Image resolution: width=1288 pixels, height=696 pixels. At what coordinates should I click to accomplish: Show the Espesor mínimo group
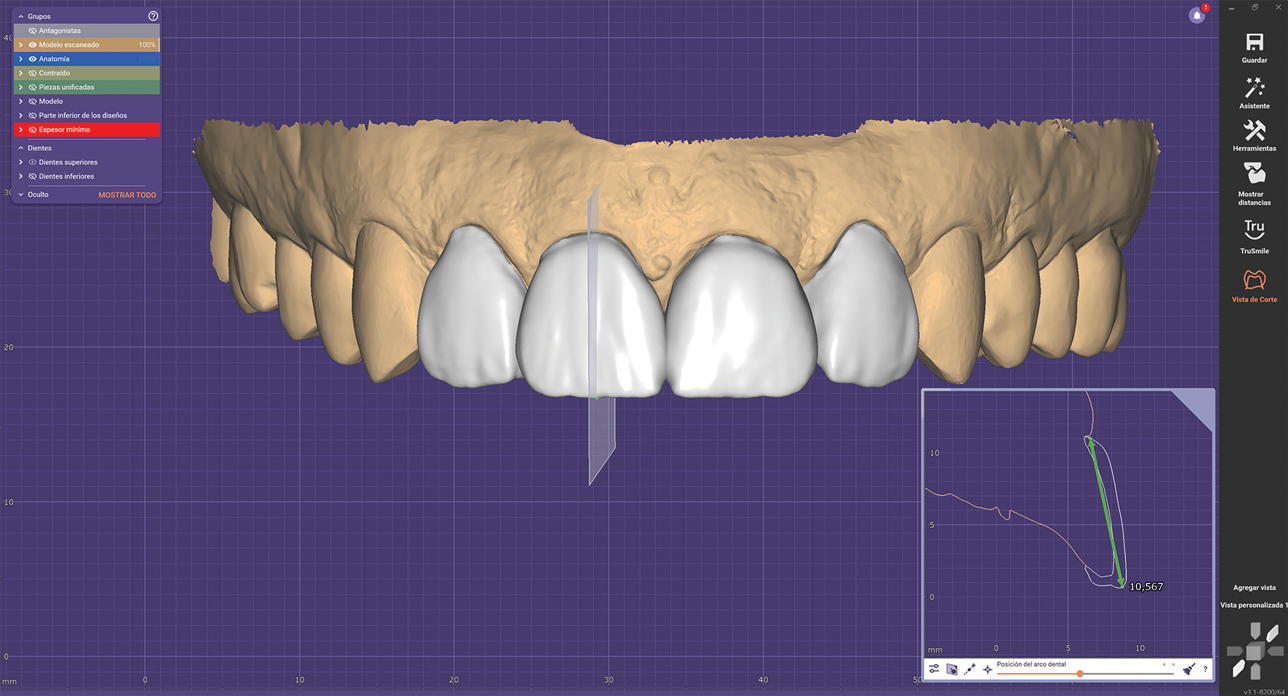(x=33, y=130)
